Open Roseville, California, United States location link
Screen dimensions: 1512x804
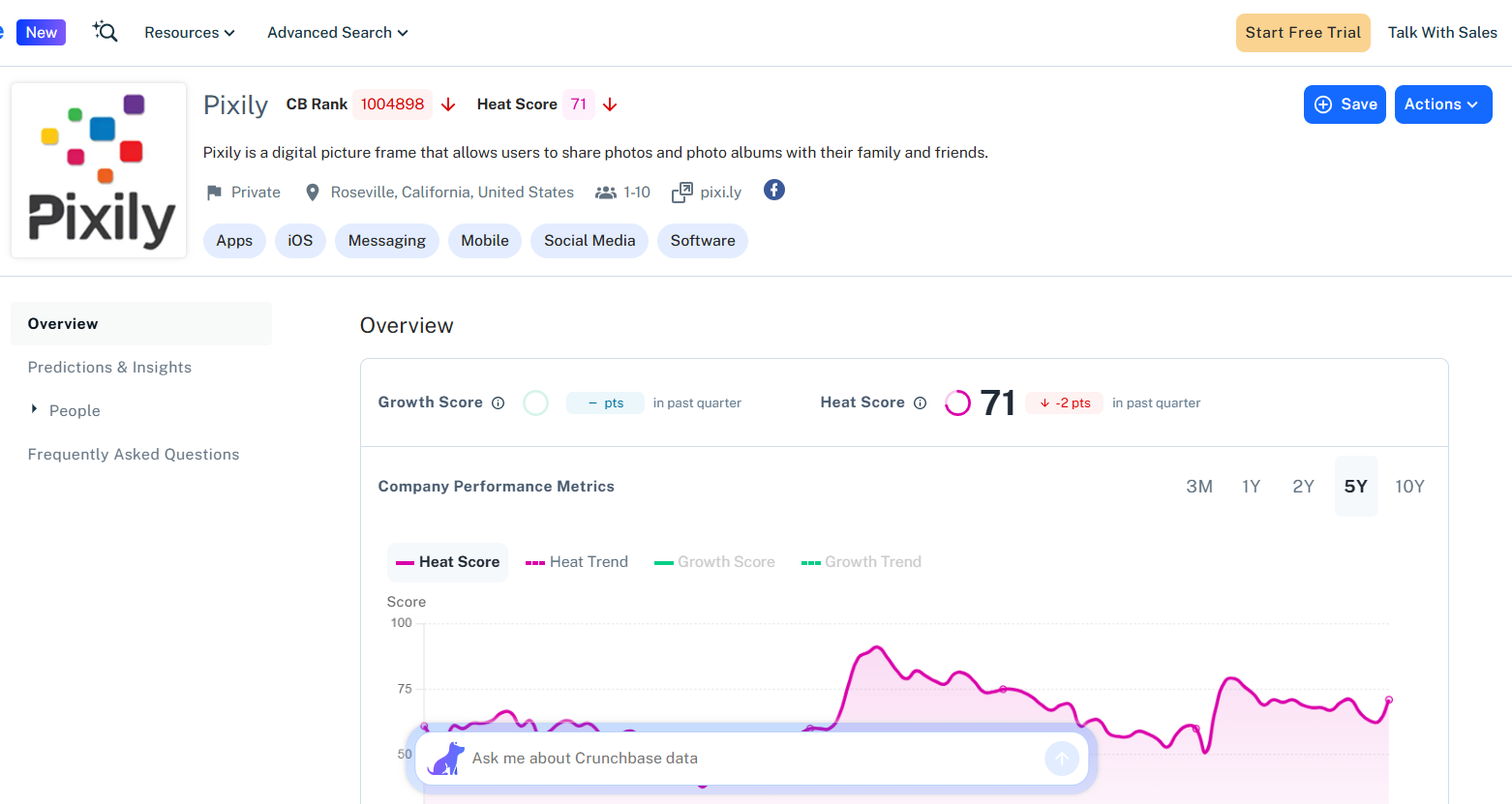coord(452,193)
